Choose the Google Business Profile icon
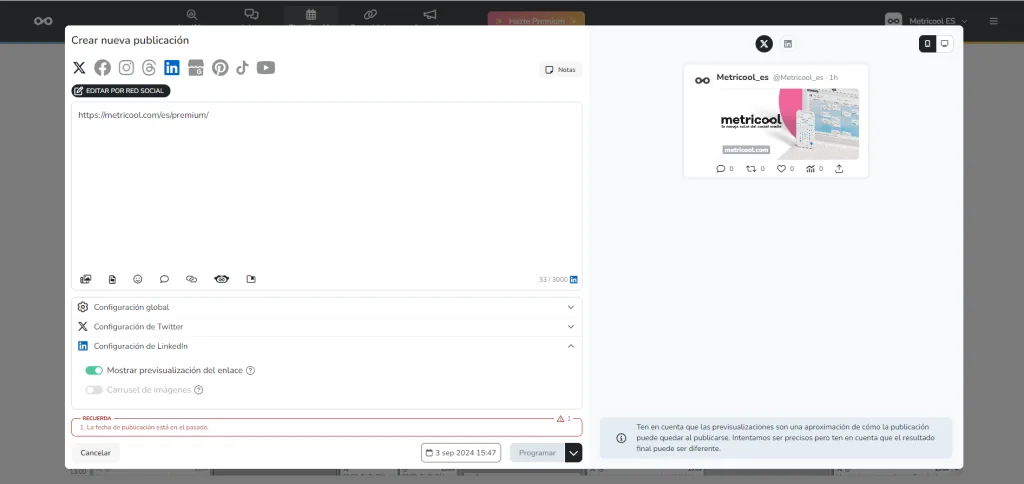Screen dimensions: 1024x484 coord(196,68)
